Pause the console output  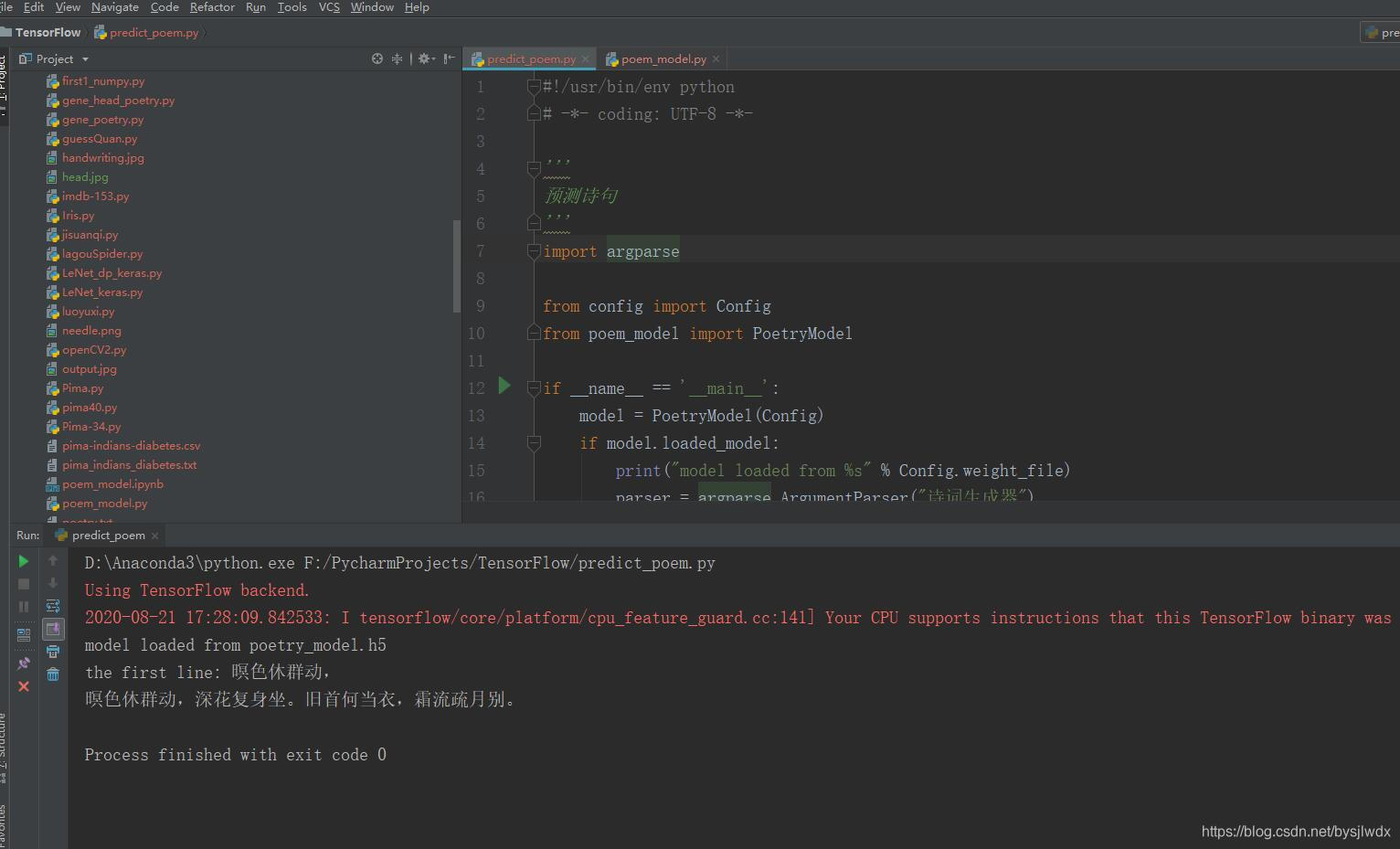(23, 606)
